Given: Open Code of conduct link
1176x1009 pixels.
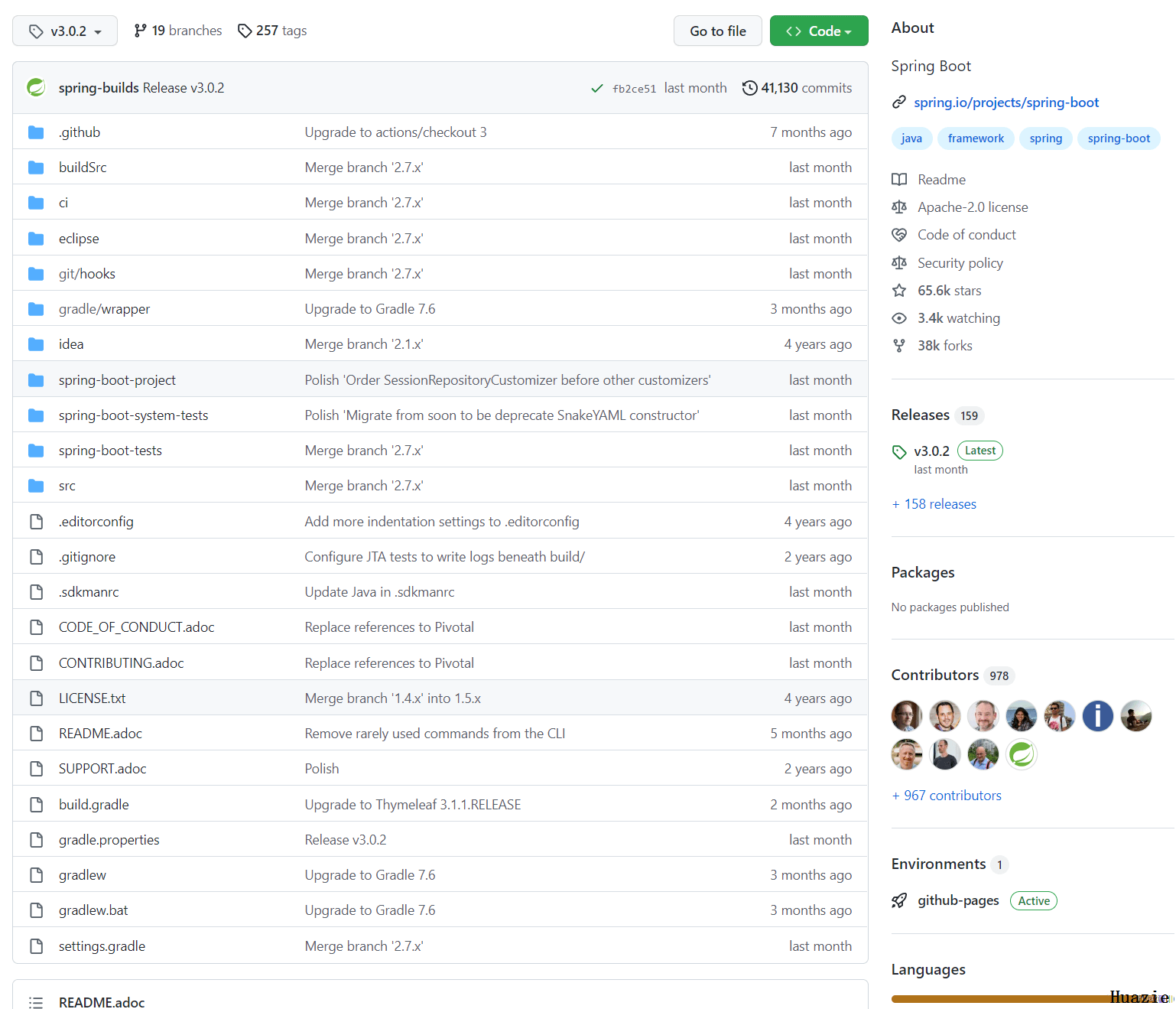Looking at the screenshot, I should (966, 235).
